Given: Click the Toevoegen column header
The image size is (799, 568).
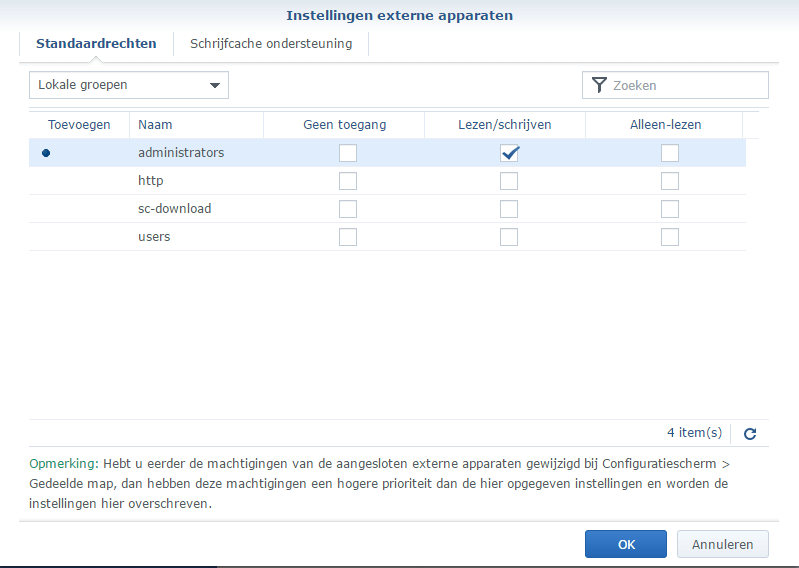Looking at the screenshot, I should click(x=79, y=125).
